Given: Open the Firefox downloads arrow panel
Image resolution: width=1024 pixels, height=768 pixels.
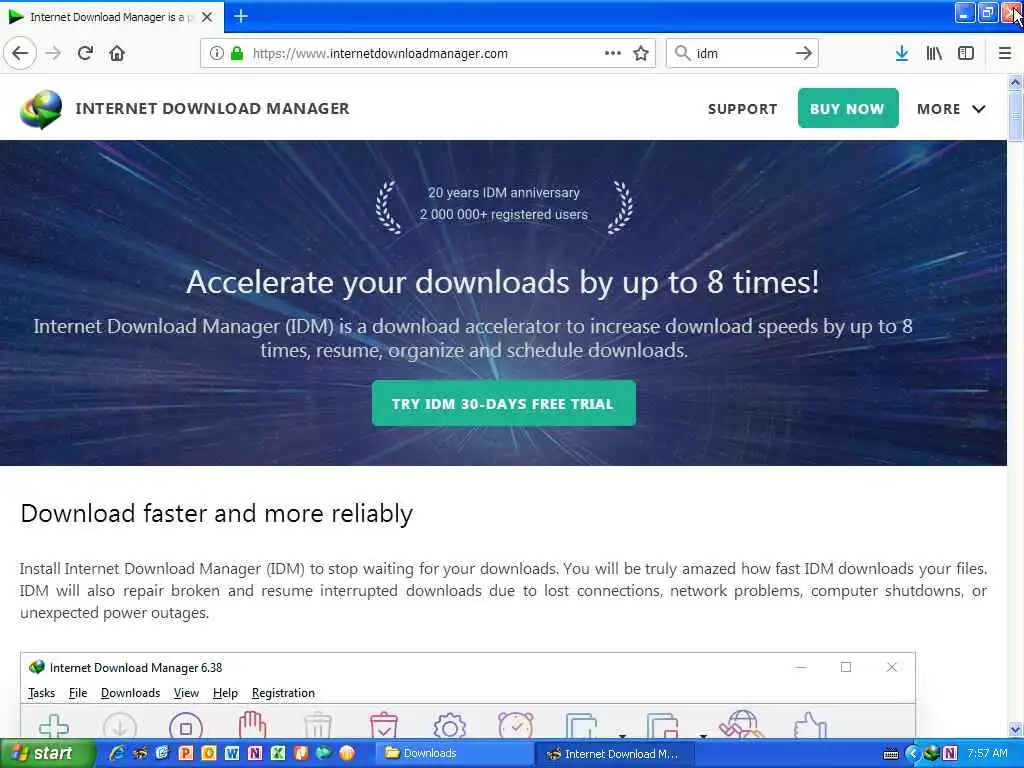Looking at the screenshot, I should [x=902, y=53].
